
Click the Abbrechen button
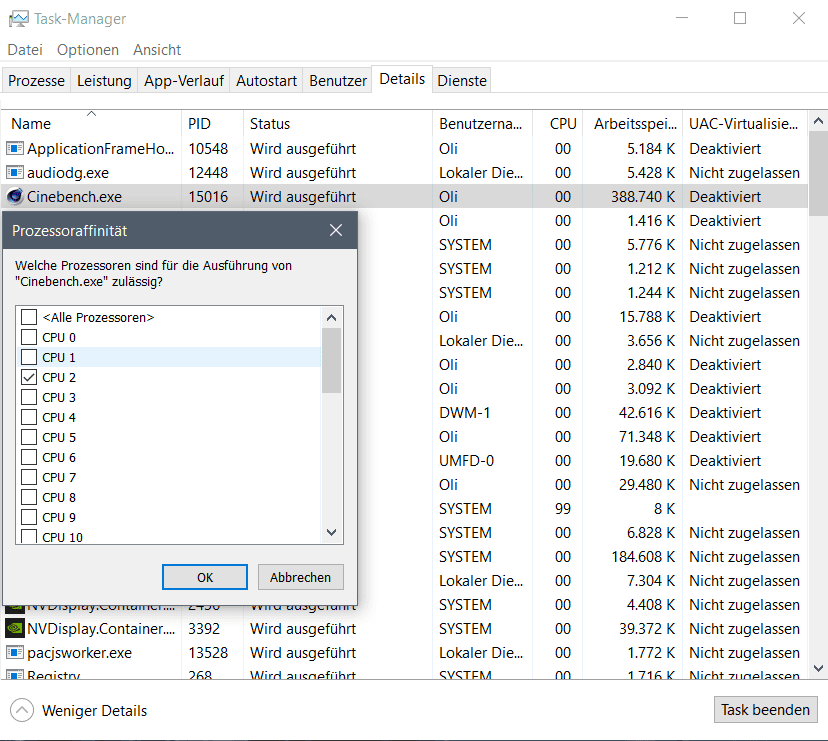[300, 577]
